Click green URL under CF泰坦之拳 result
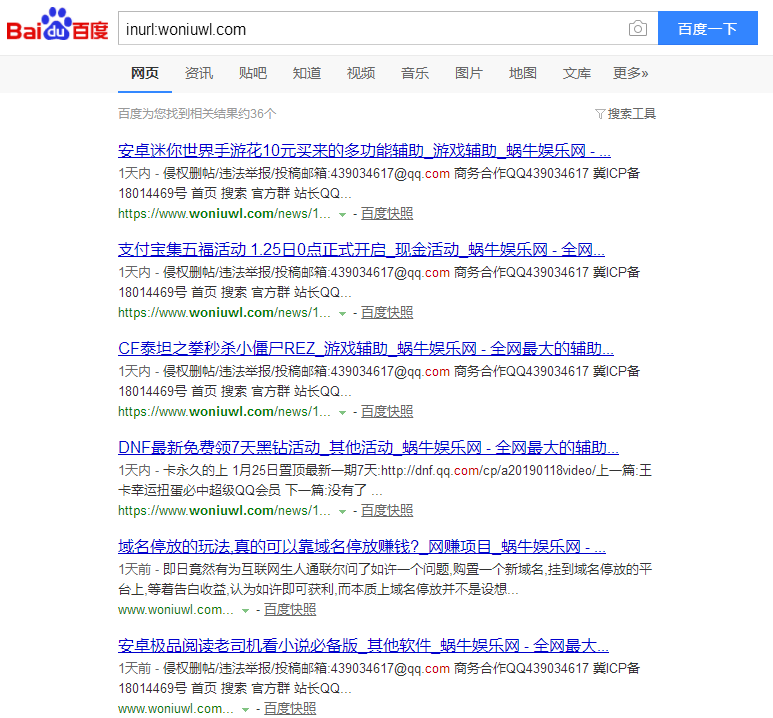 224,412
